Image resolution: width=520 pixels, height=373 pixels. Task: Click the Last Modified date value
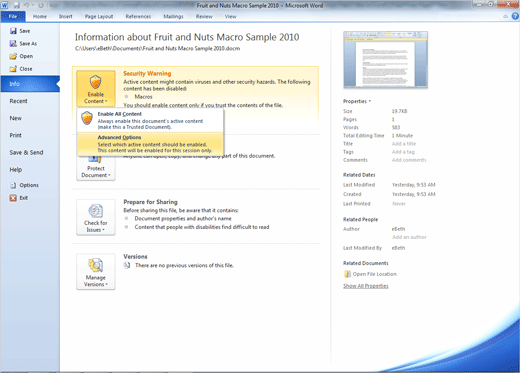414,185
